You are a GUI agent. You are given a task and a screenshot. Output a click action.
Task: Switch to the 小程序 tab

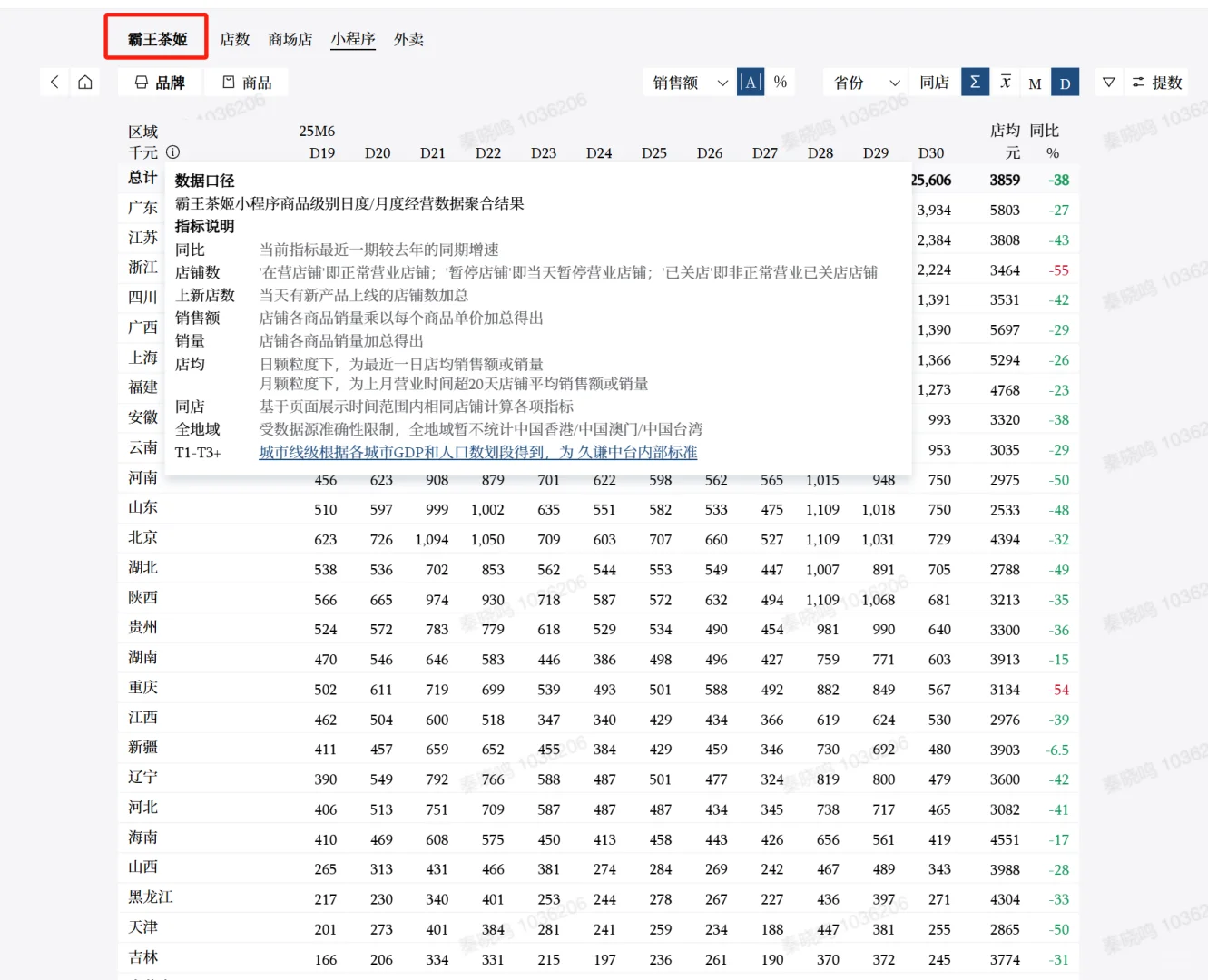[353, 39]
